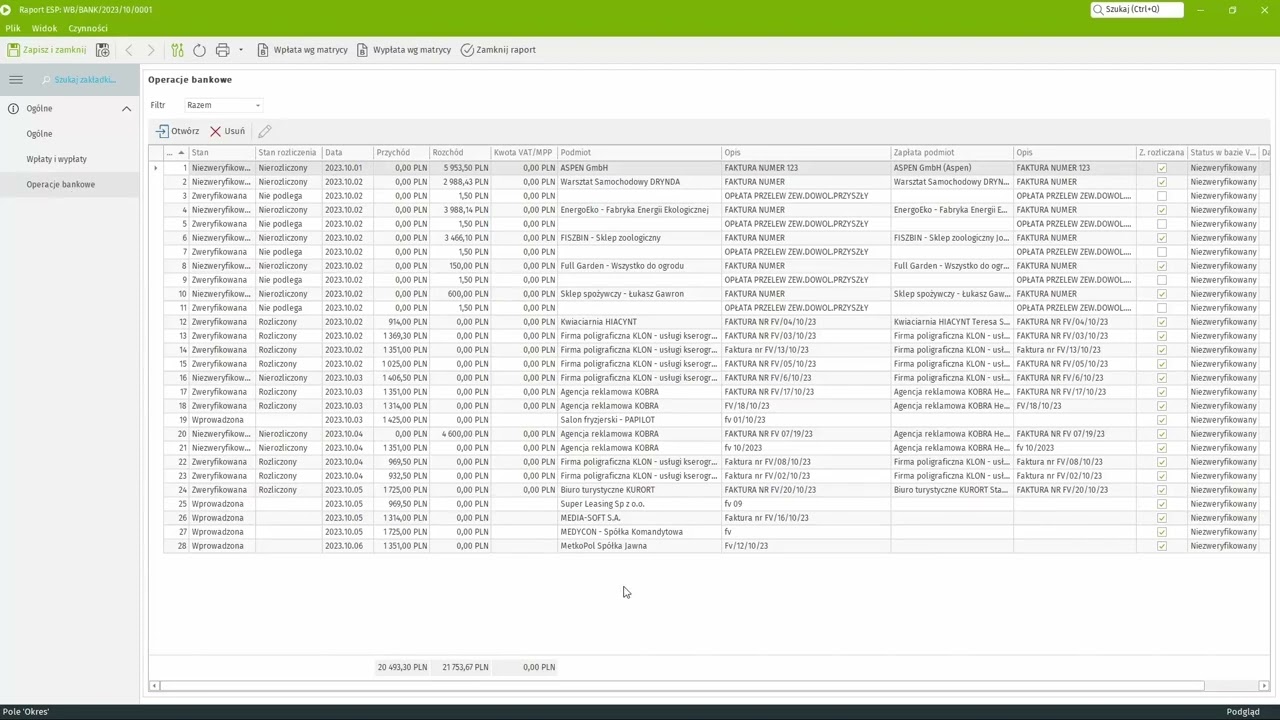Go forward with the right arrow icon
This screenshot has height=720, width=1280.
pyautogui.click(x=151, y=50)
